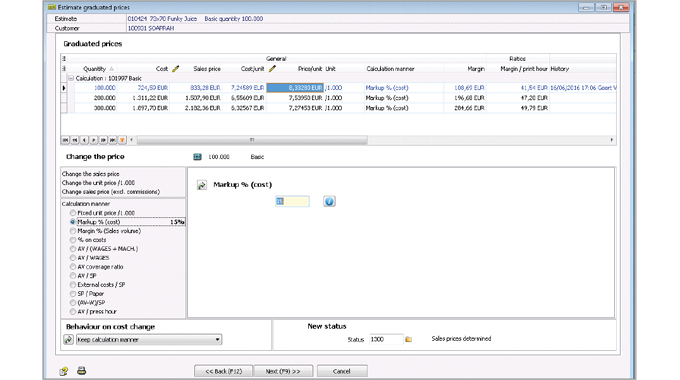Select the Fixed unit price /1.000 radio
680x380 pixels.
[x=73, y=213]
